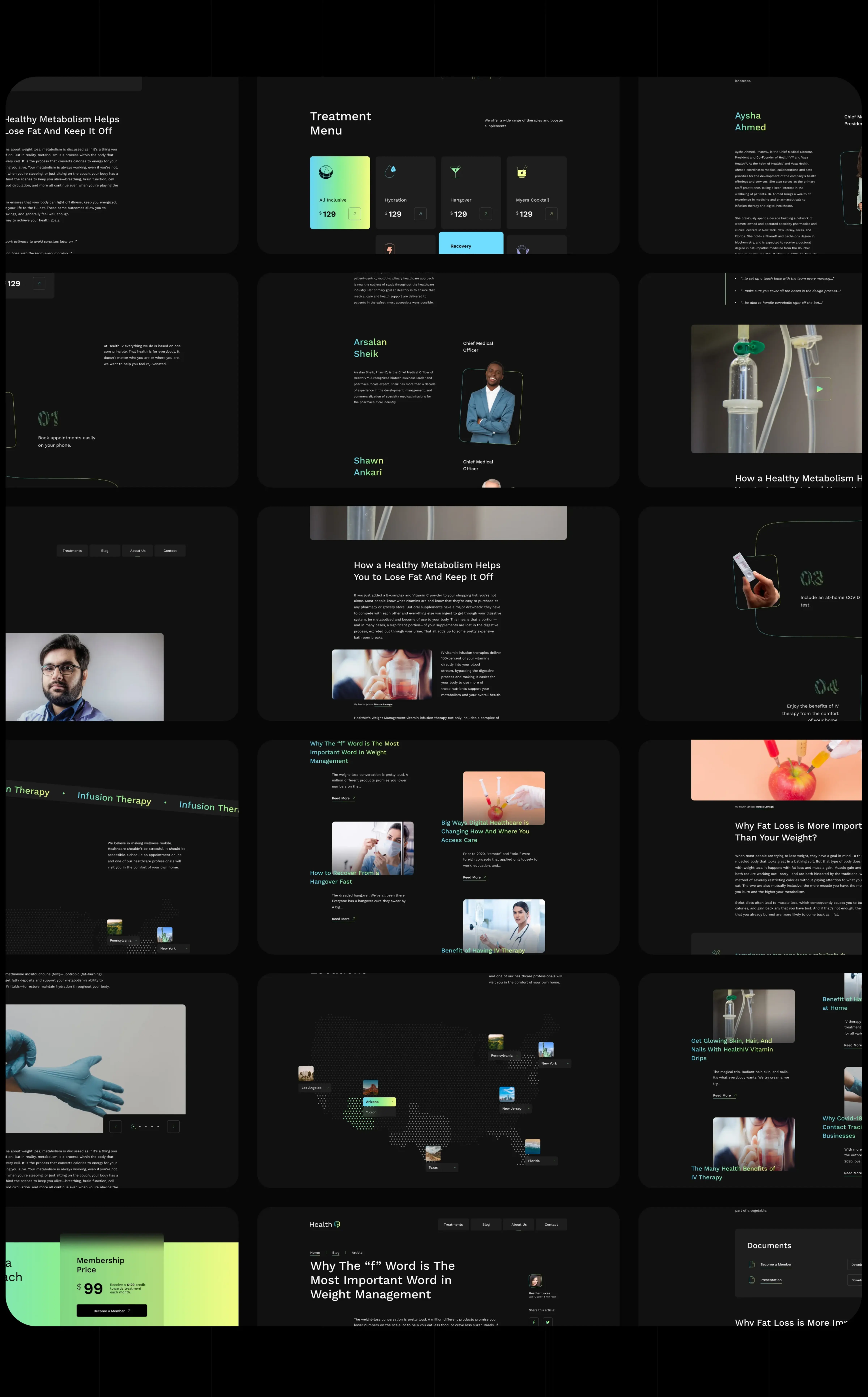Open the Presentation document link

[771, 1280]
